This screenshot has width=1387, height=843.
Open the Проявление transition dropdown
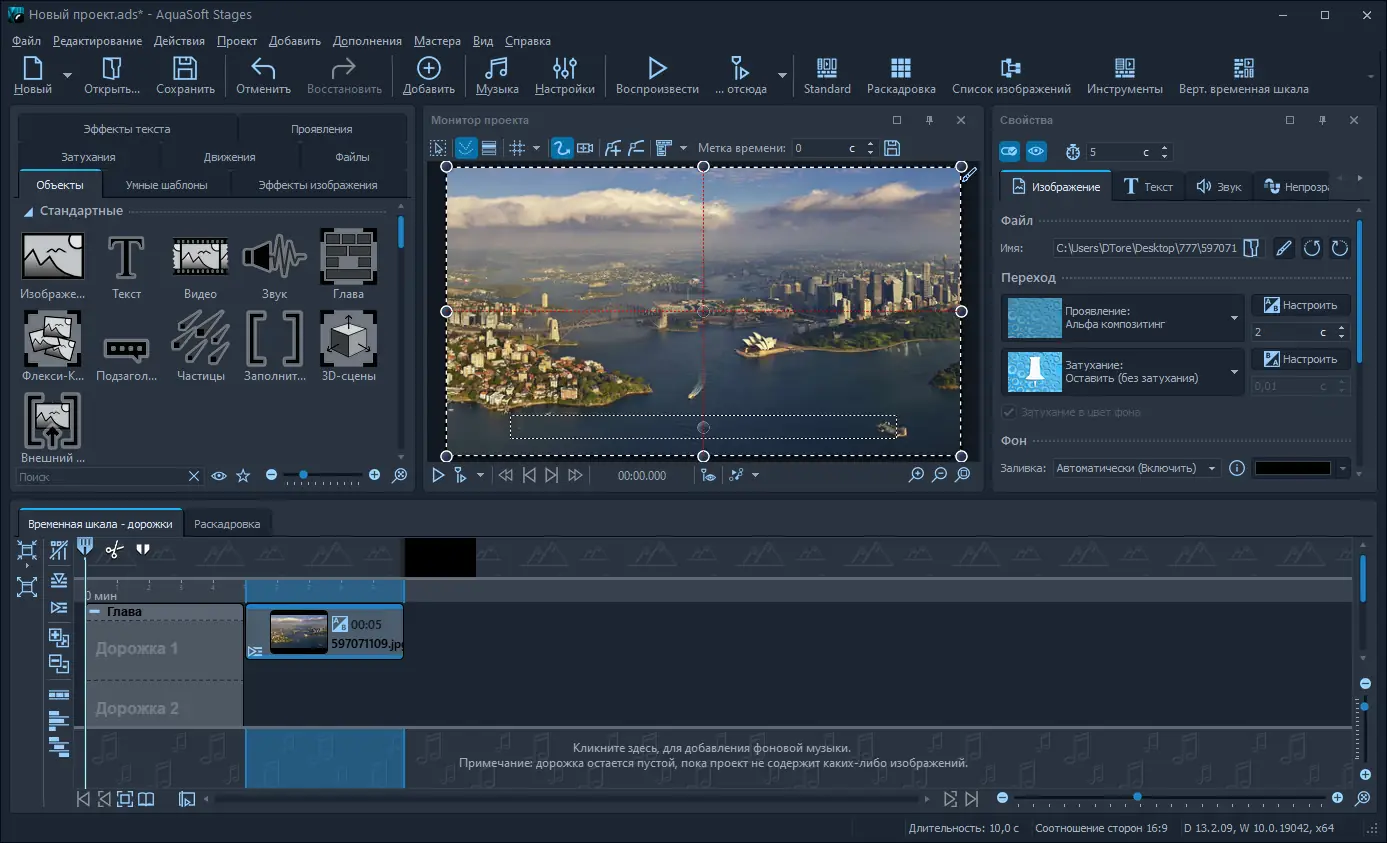coord(1233,318)
